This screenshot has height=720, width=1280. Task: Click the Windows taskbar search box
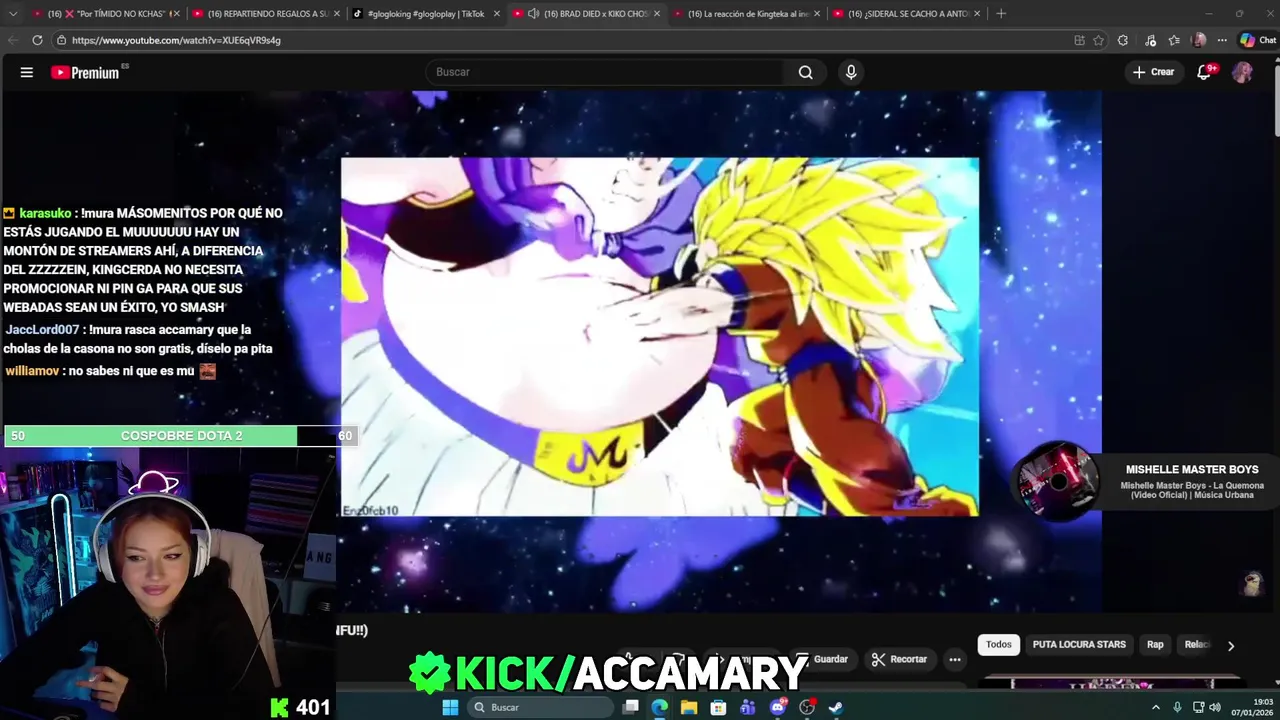coord(540,707)
